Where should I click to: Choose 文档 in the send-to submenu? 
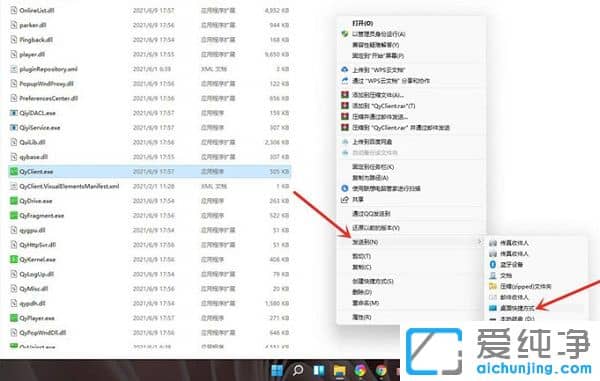[506, 275]
